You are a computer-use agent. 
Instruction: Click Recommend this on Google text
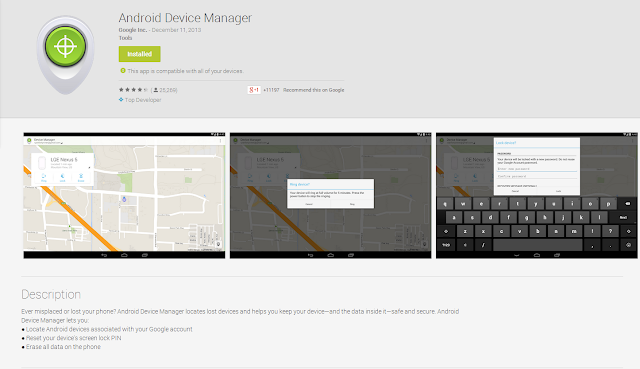click(313, 90)
